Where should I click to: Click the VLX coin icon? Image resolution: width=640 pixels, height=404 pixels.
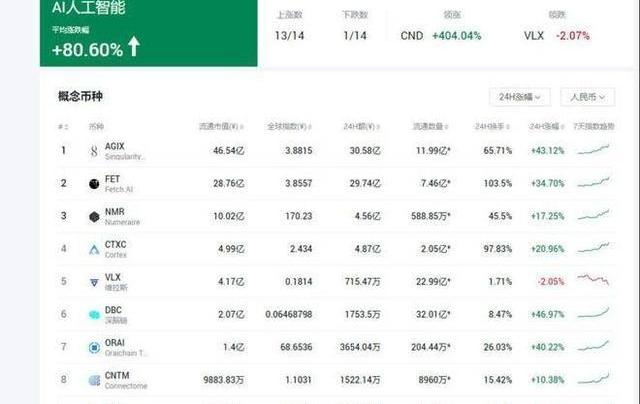(x=94, y=281)
